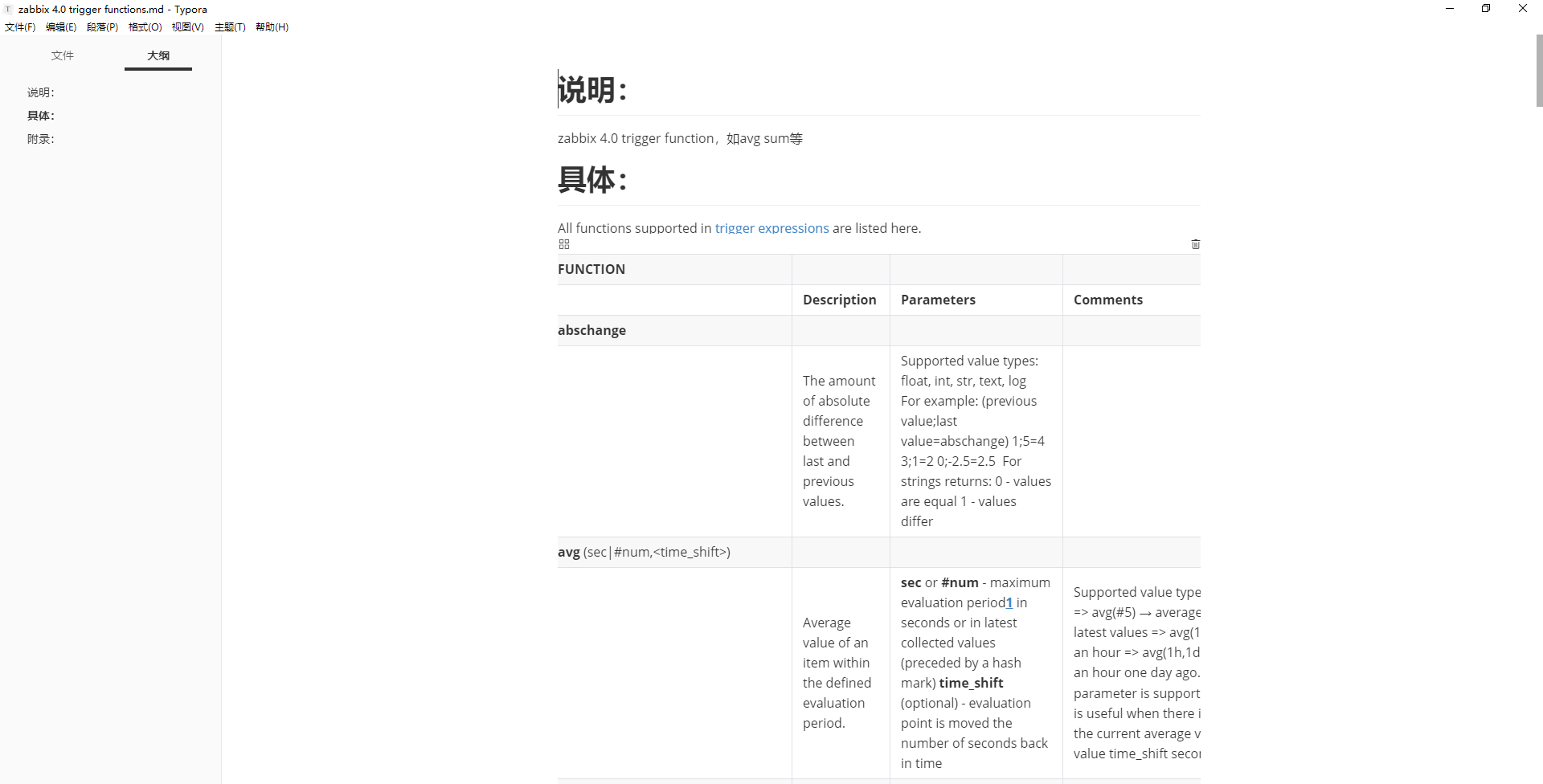1543x784 pixels.
Task: Click the vertical scrollbar thumb
Action: pyautogui.click(x=1539, y=71)
